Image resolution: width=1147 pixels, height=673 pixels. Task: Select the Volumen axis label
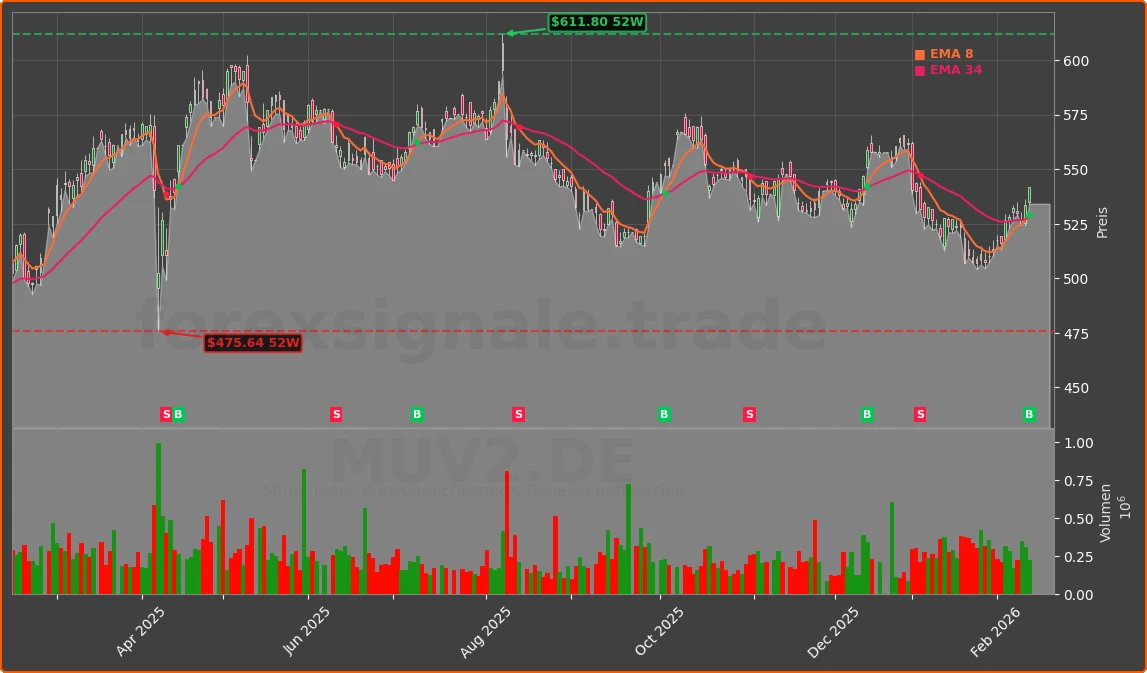click(1104, 512)
